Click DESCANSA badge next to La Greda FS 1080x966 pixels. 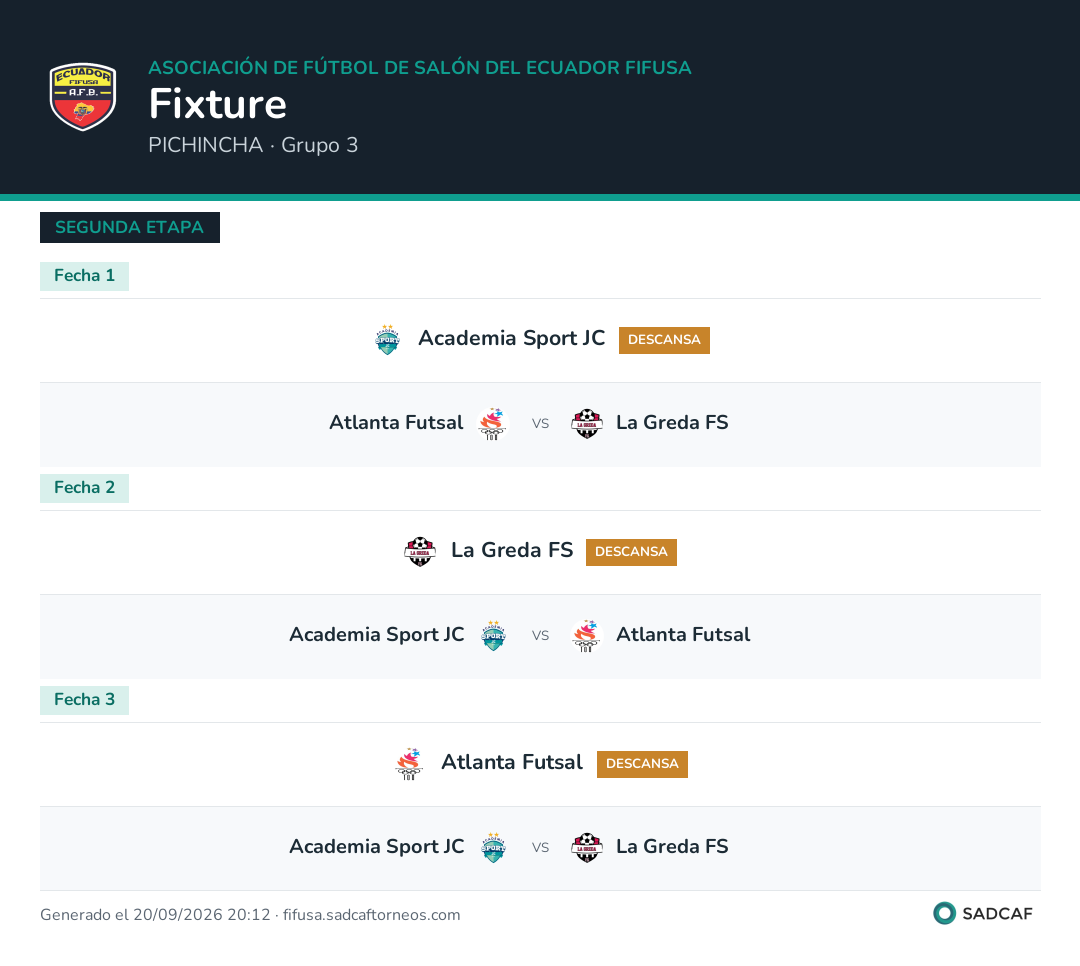631,553
